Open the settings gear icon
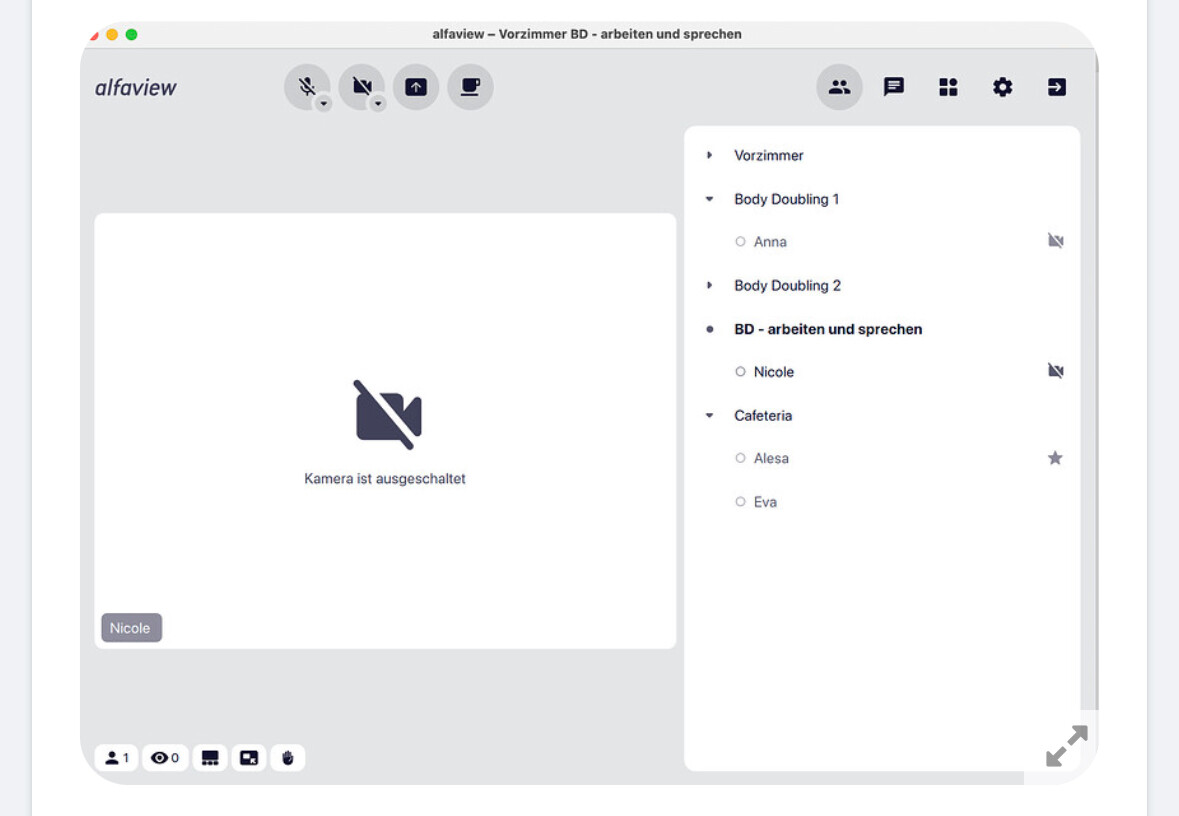 (x=1002, y=87)
